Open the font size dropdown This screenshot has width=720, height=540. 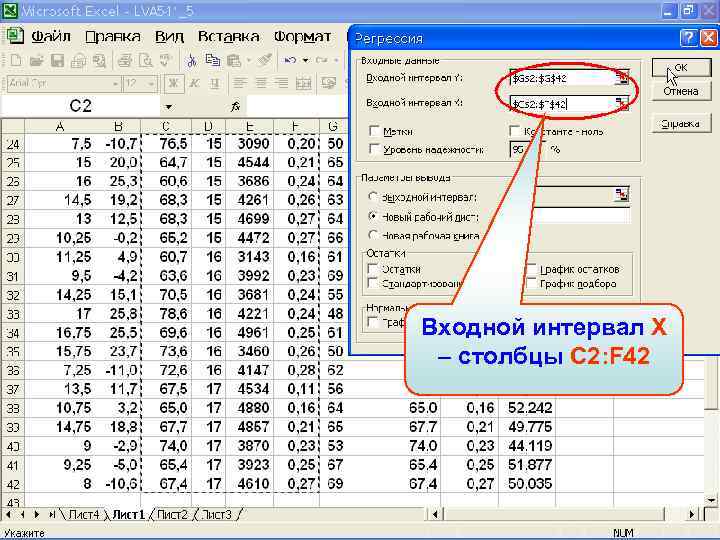151,84
